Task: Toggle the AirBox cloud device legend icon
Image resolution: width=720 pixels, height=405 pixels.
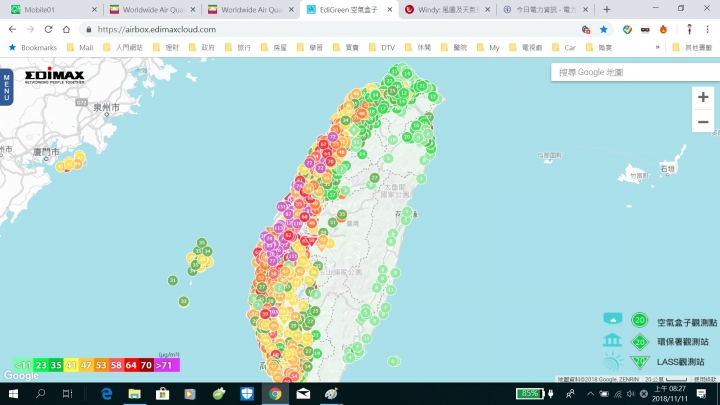Action: (x=613, y=318)
